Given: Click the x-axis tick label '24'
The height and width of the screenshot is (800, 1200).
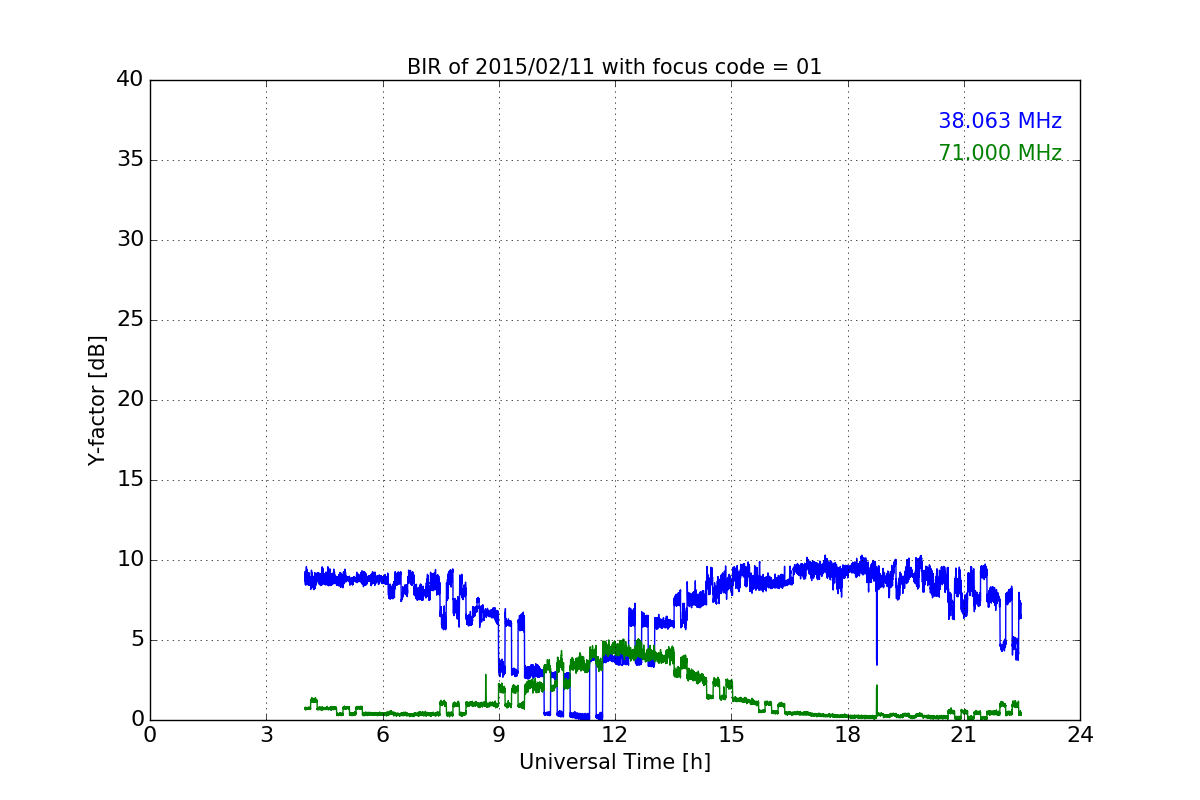Looking at the screenshot, I should 1080,734.
